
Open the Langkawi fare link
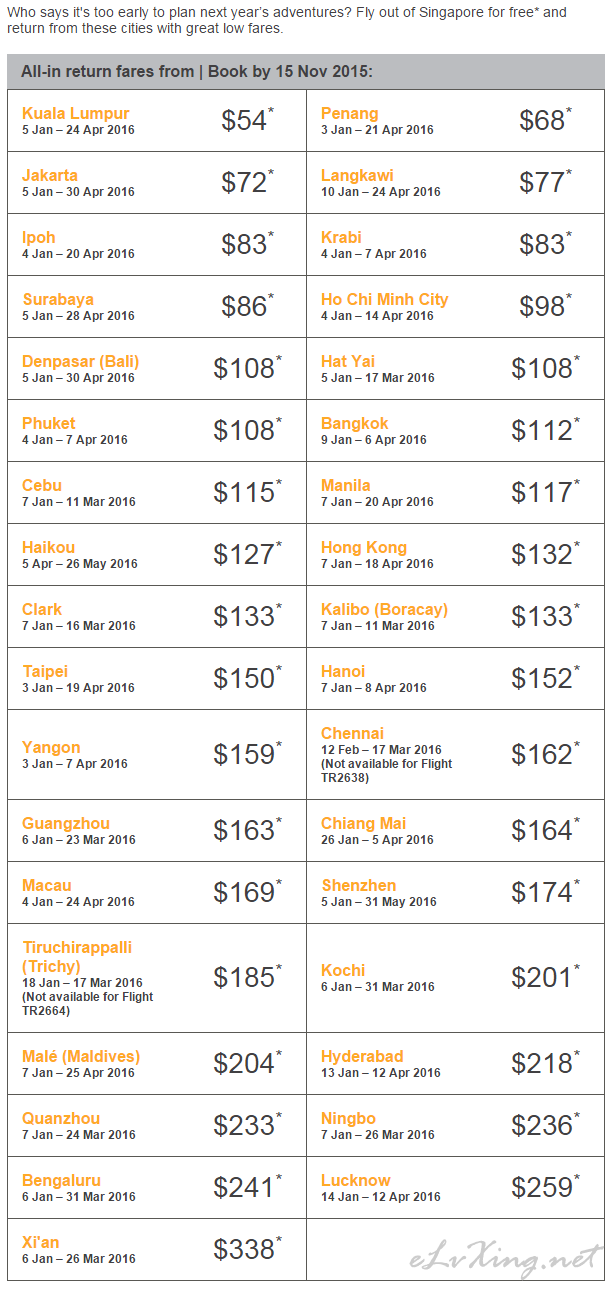coord(357,175)
